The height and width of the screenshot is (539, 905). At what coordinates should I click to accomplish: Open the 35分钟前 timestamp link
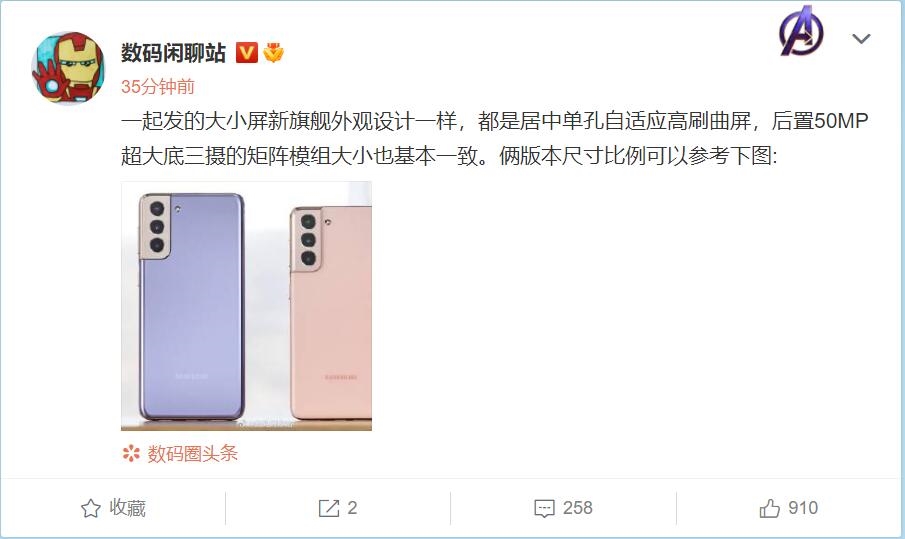[x=158, y=87]
